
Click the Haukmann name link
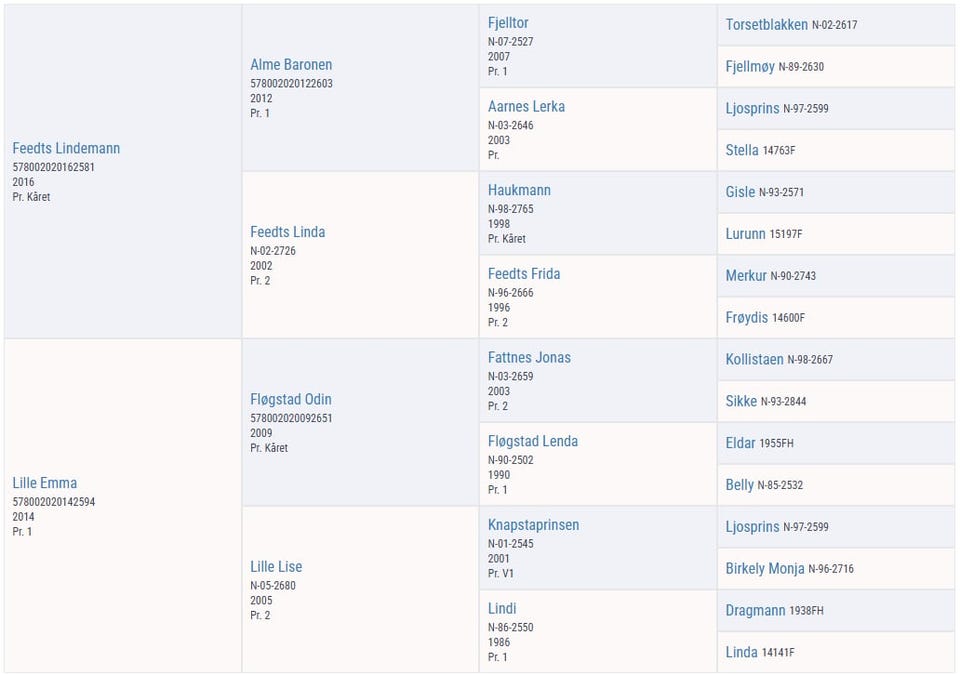tap(519, 190)
